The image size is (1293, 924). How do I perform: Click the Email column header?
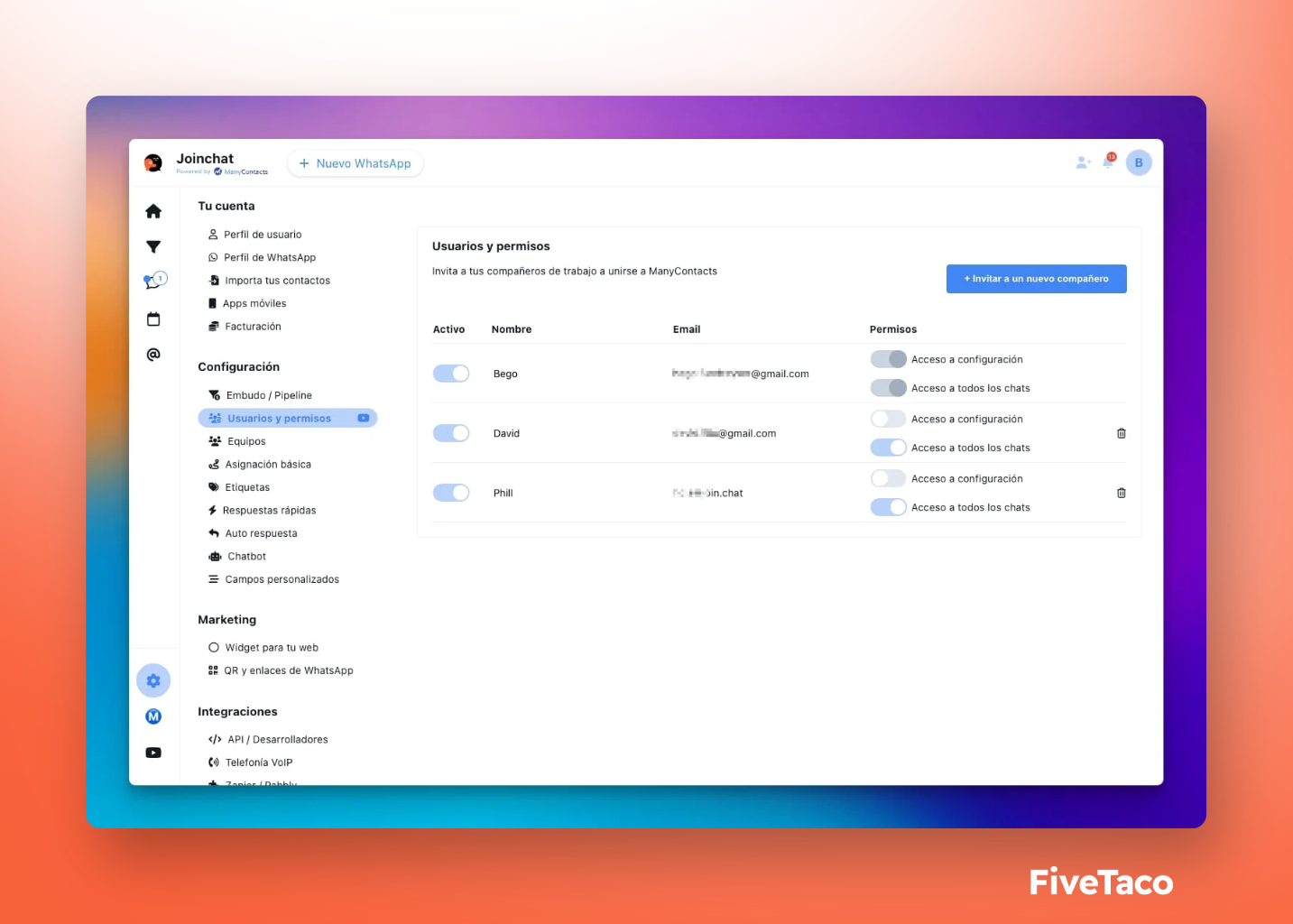click(x=687, y=329)
